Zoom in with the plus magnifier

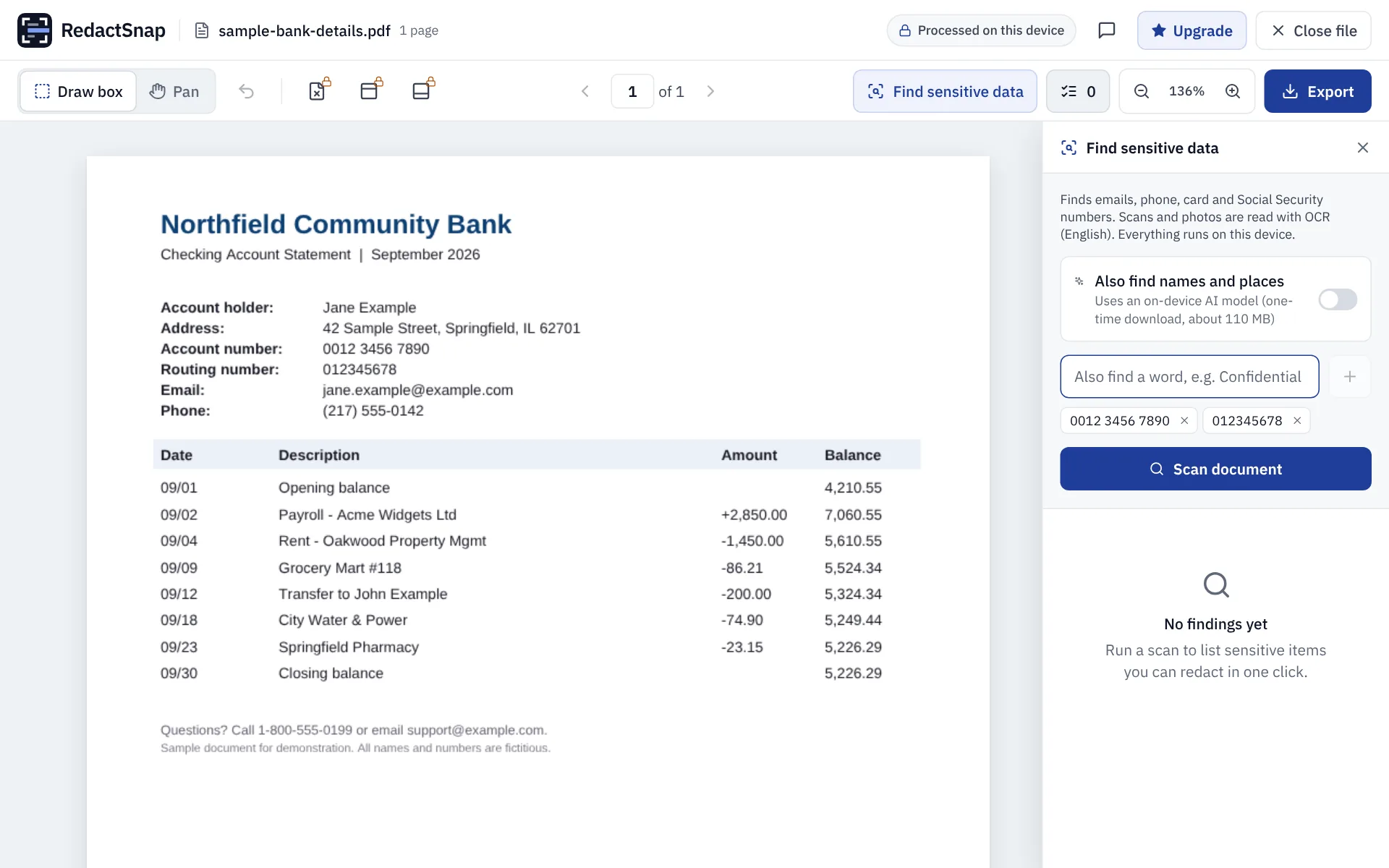(1233, 91)
